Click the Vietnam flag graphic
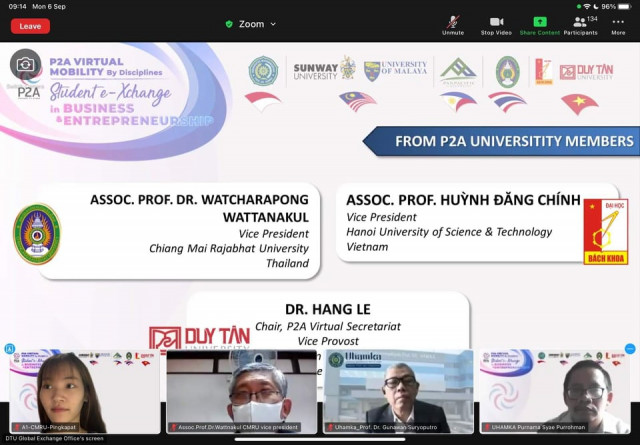 [580, 103]
